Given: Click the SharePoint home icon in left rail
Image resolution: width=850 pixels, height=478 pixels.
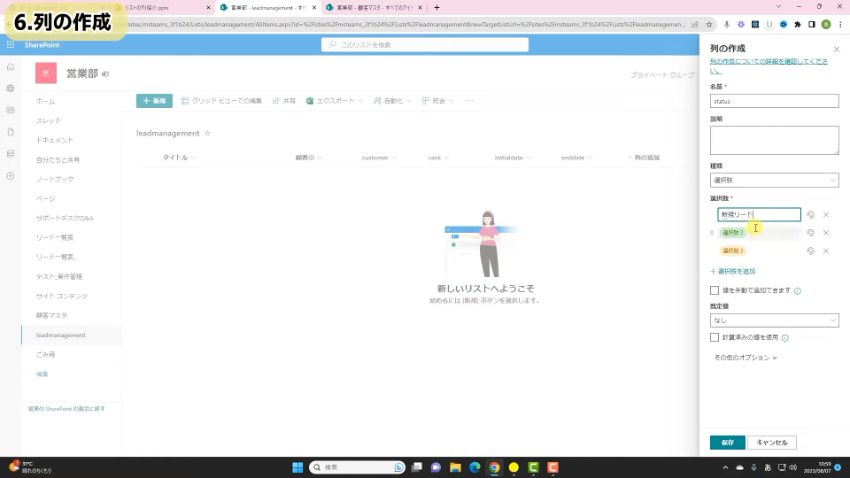Looking at the screenshot, I should tap(10, 66).
